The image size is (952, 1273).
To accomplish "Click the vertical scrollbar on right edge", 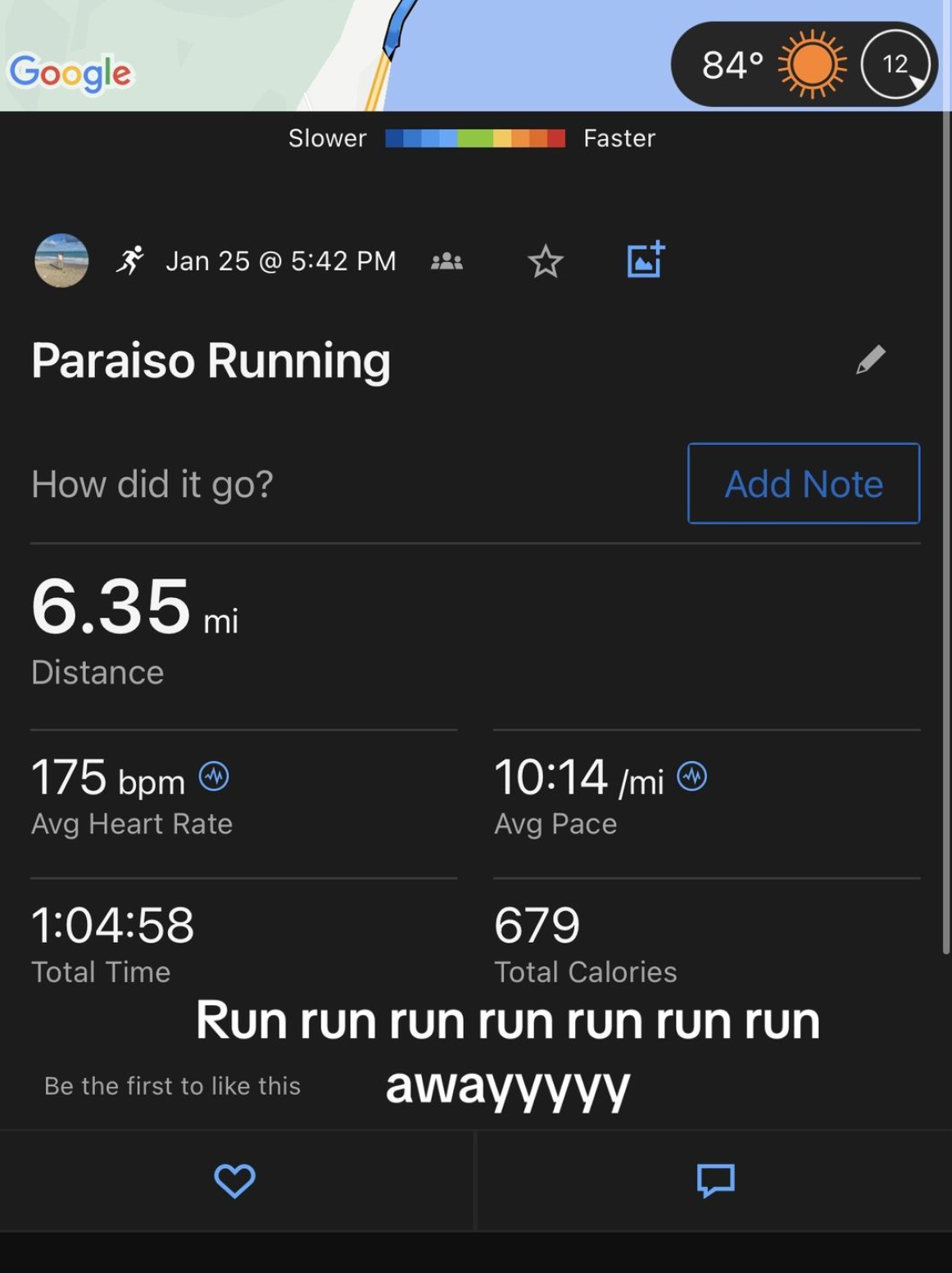I will click(x=947, y=532).
